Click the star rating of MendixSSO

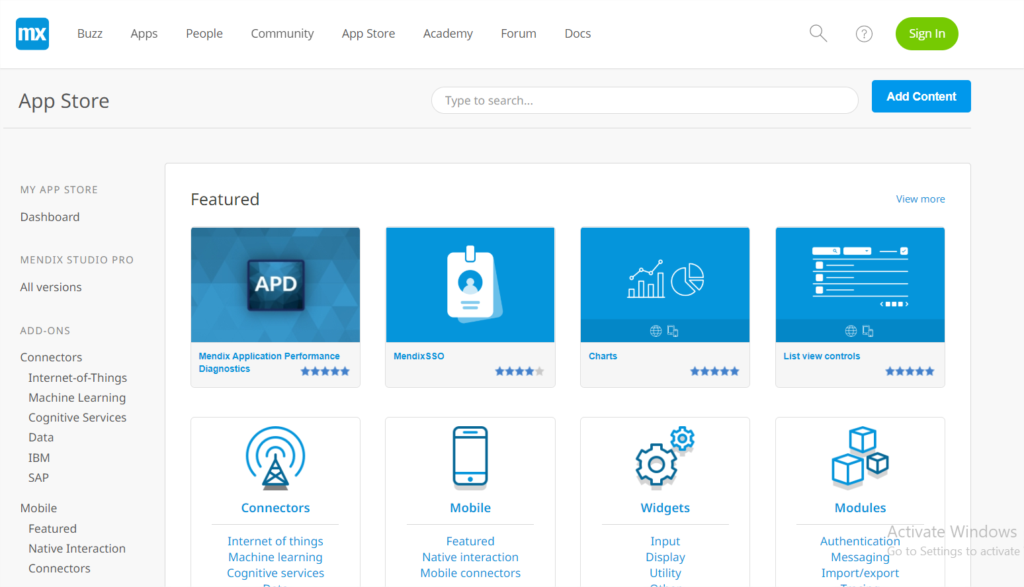pyautogui.click(x=519, y=372)
